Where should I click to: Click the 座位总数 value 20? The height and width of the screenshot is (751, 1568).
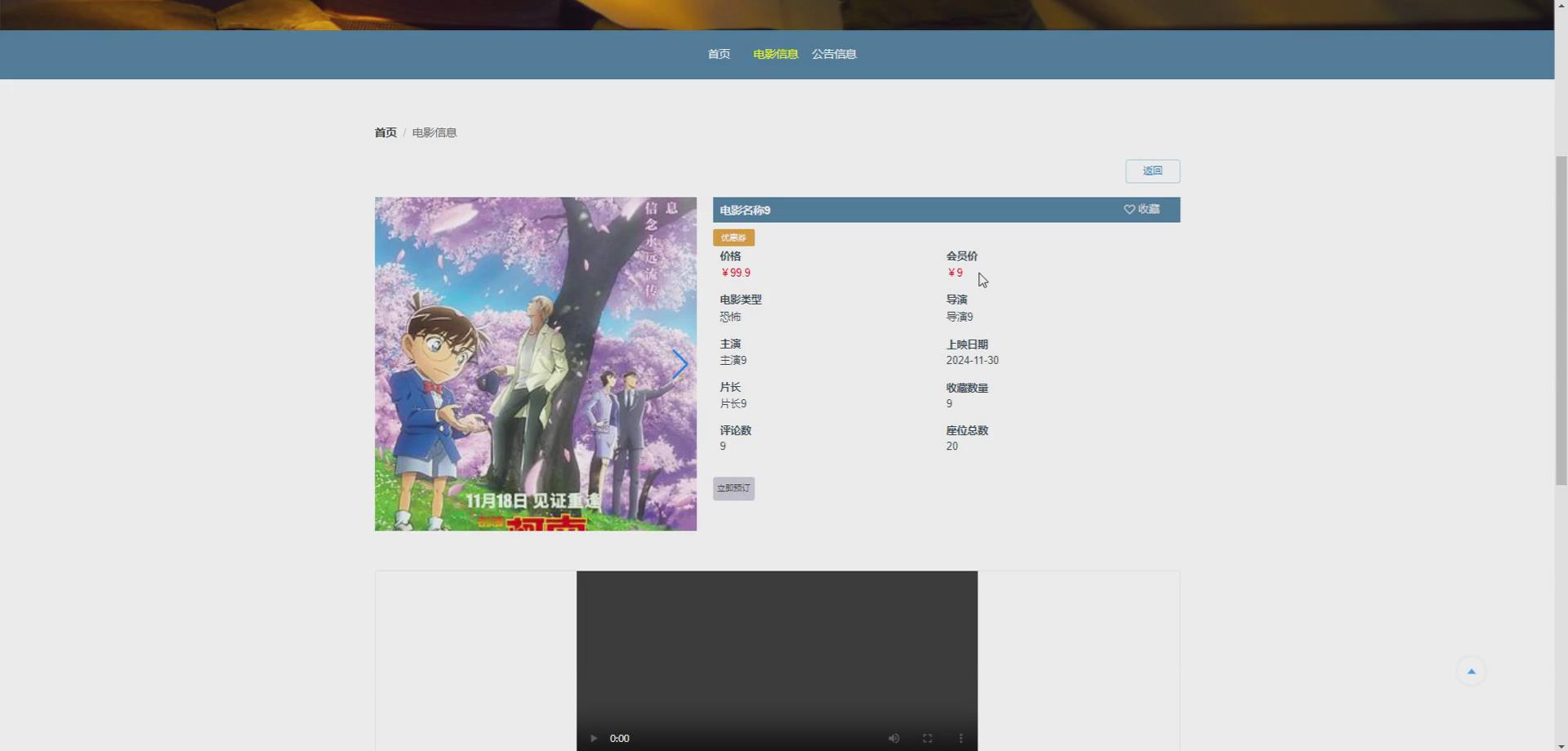(x=952, y=446)
